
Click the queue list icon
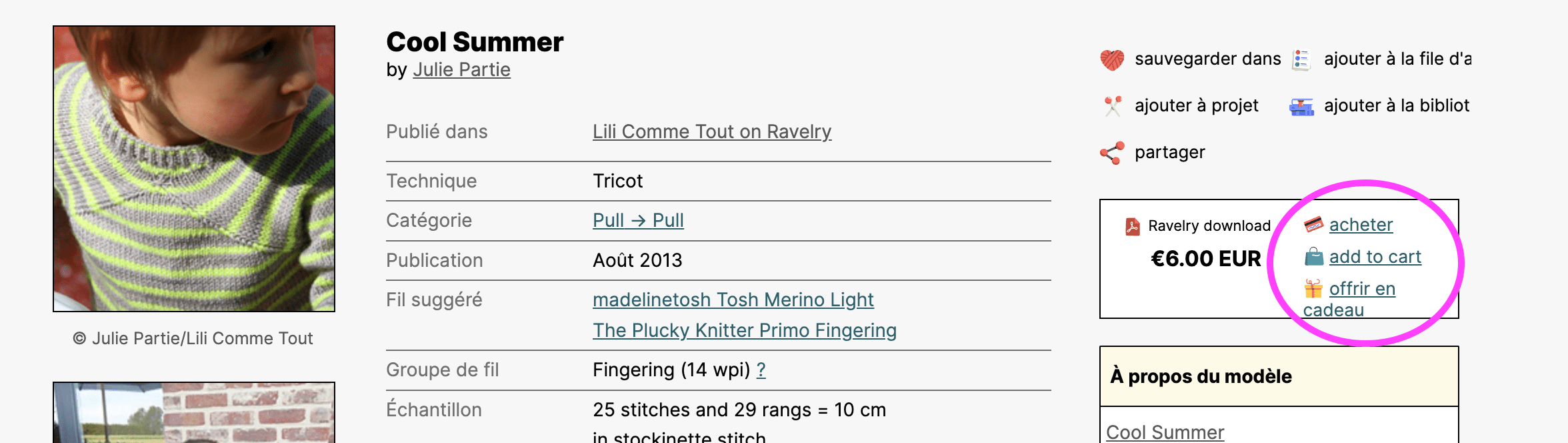pos(1301,59)
